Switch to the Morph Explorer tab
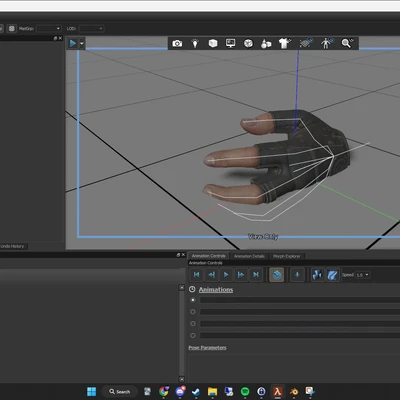 [x=287, y=256]
